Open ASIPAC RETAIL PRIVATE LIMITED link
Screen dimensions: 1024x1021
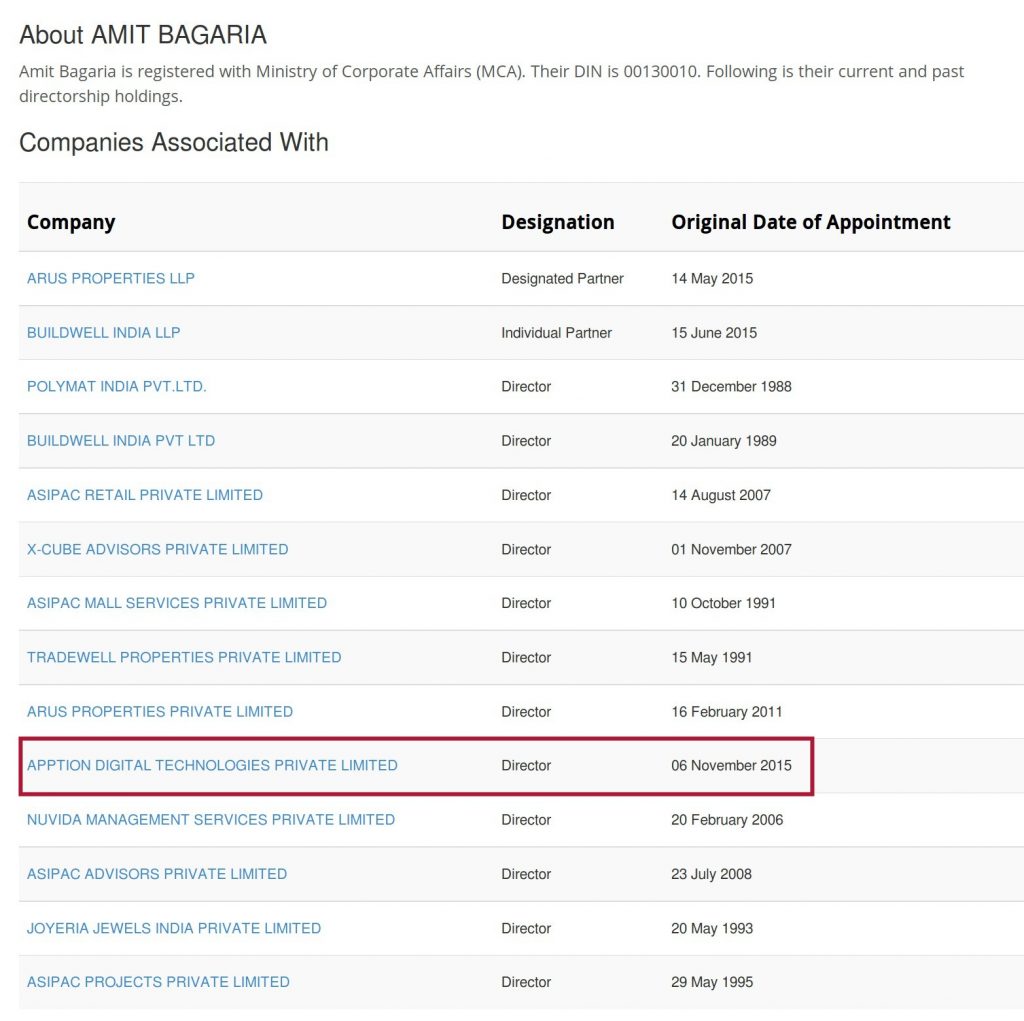[x=144, y=495]
